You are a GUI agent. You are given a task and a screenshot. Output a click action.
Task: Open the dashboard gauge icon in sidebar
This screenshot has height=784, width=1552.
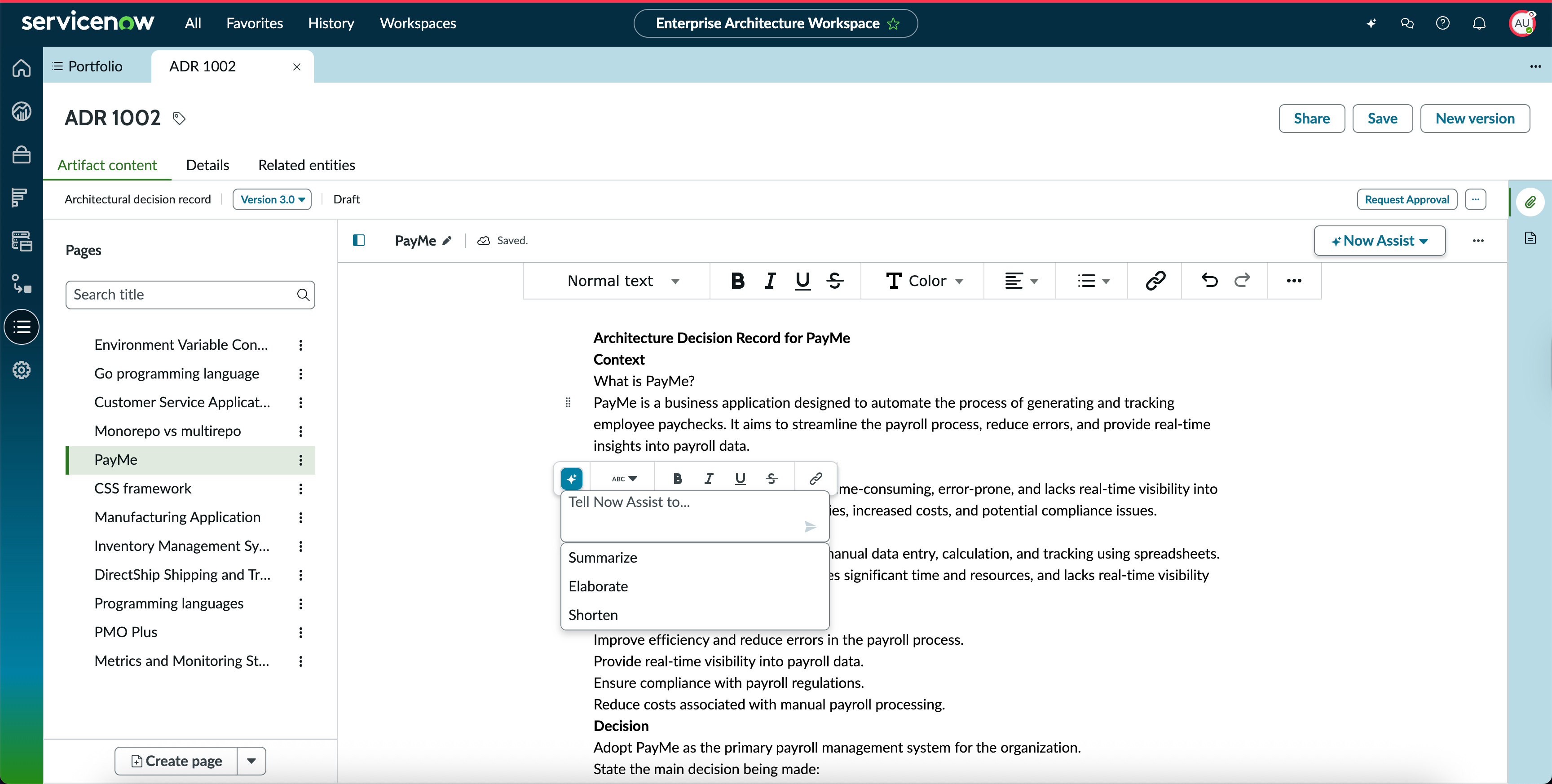(x=22, y=111)
